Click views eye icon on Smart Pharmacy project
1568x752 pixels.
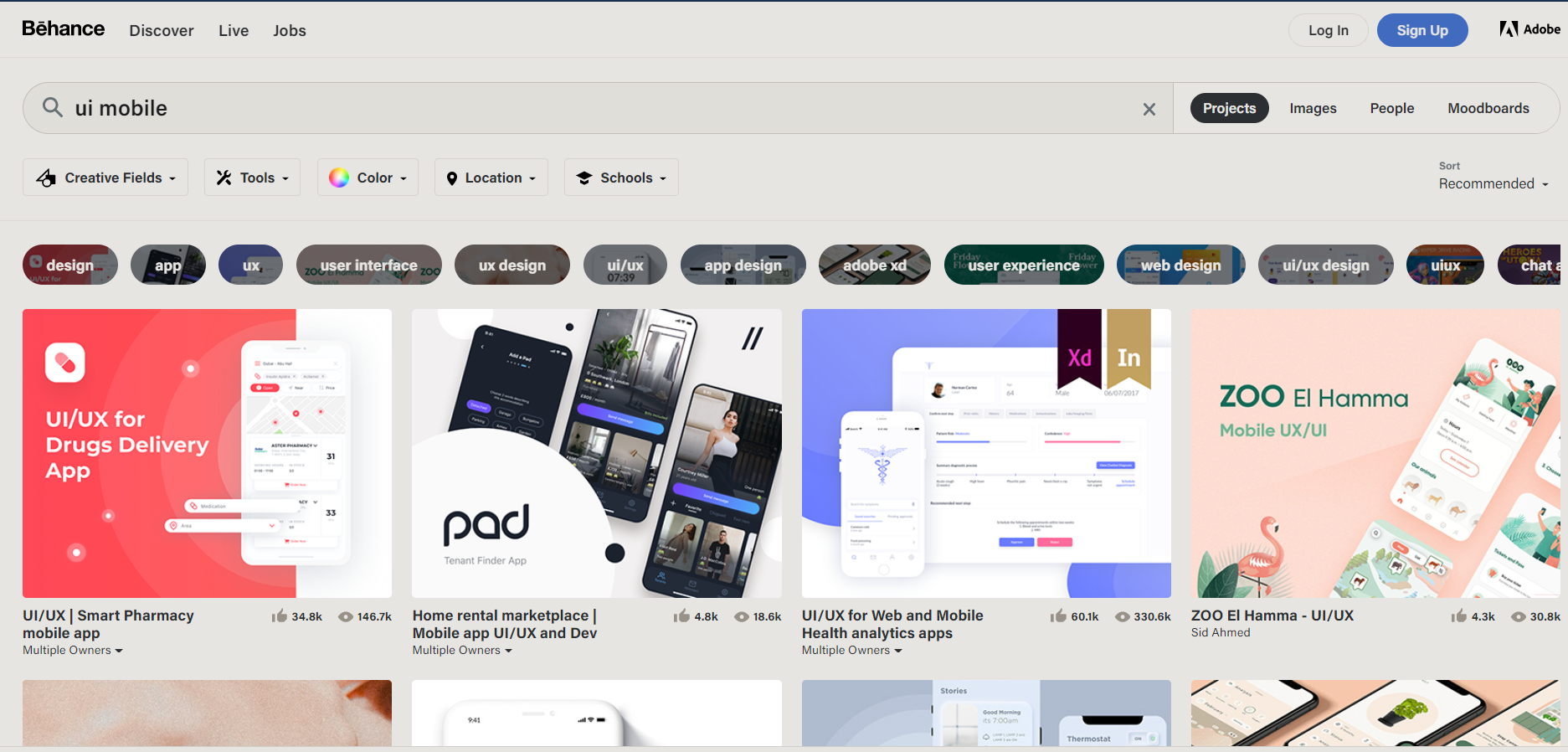346,617
